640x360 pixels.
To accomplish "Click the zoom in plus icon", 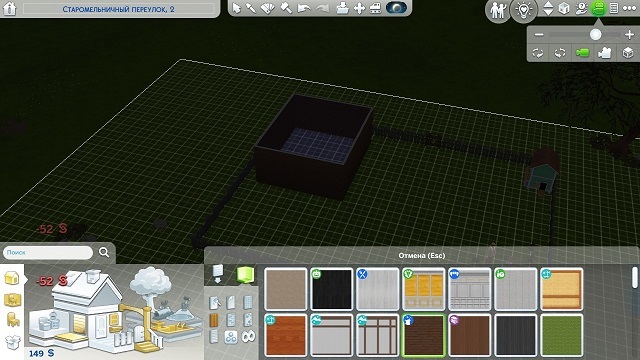I will coord(629,35).
